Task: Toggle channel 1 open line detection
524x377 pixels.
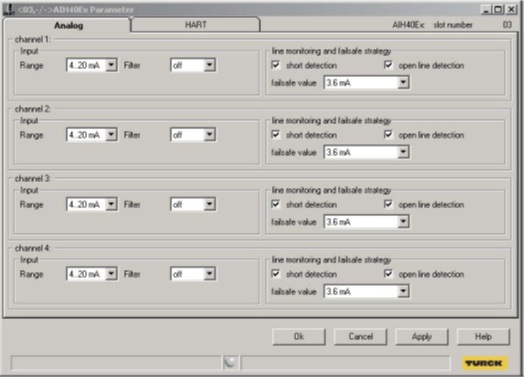Action: pos(388,65)
